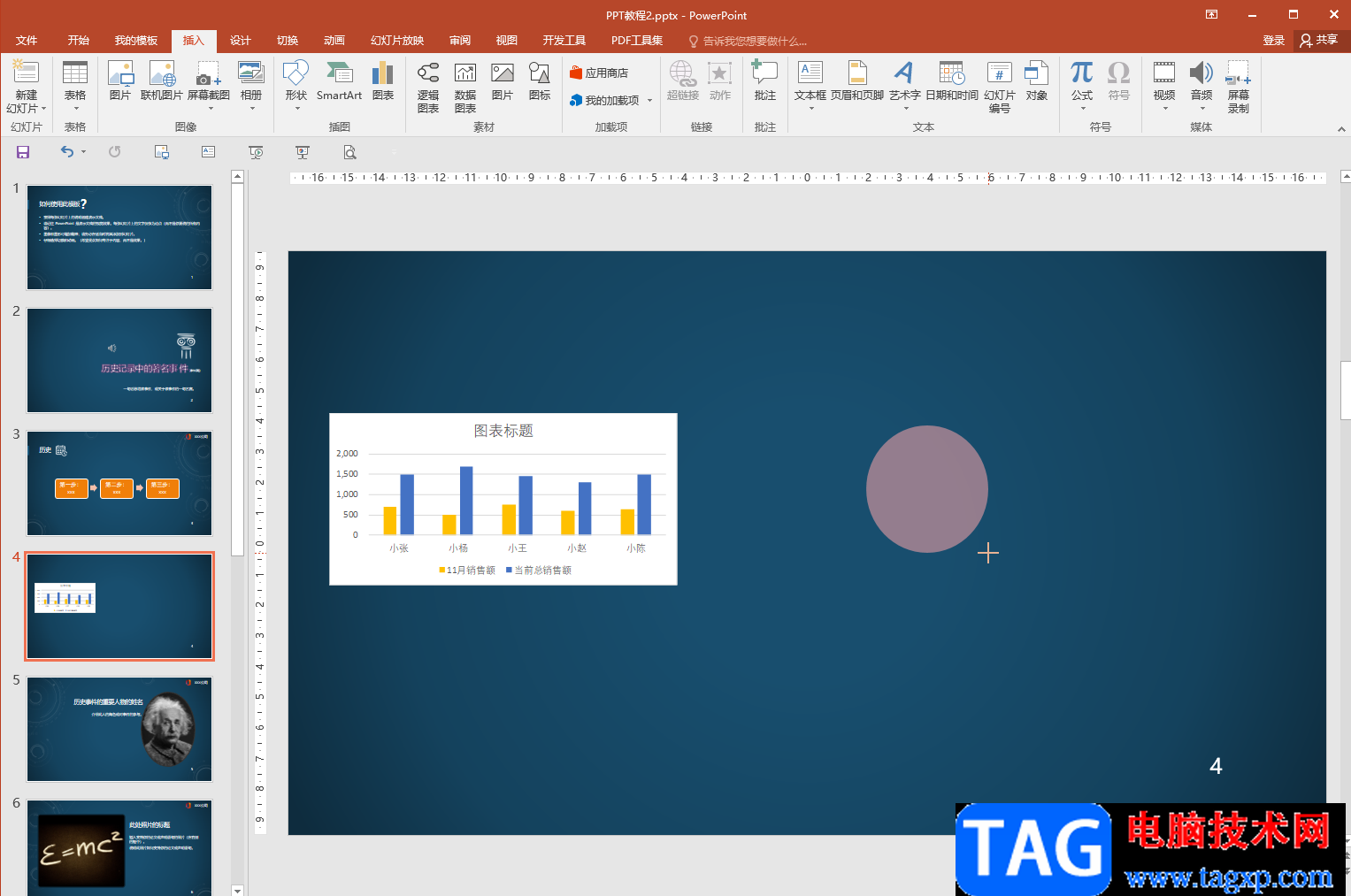Select slide 5 thumbnail with Einstein photo
The width and height of the screenshot is (1351, 896).
tap(119, 729)
